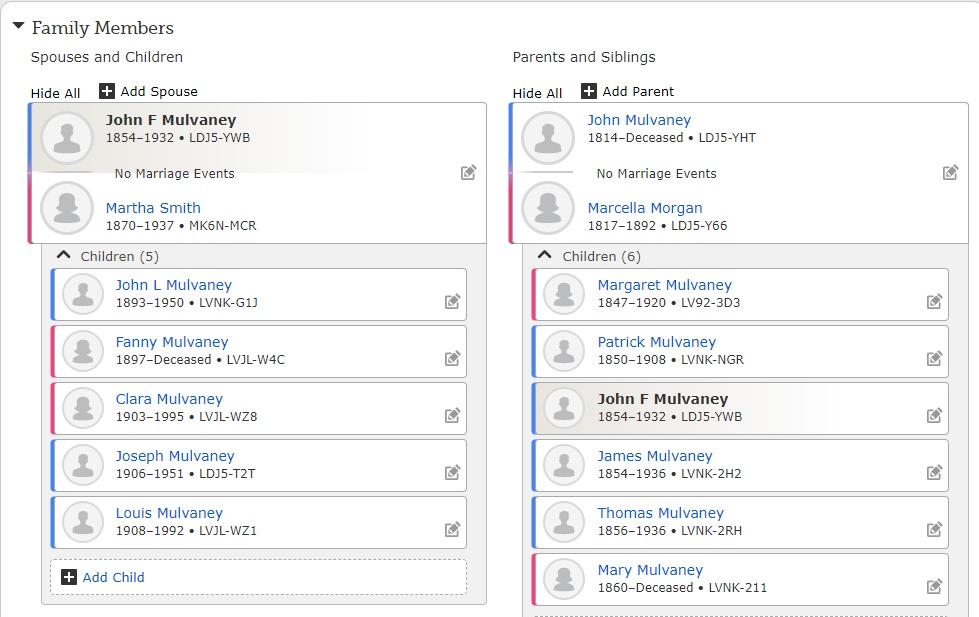
Task: Edit John L Mulvaney's relationship via pencil icon
Action: click(x=453, y=302)
